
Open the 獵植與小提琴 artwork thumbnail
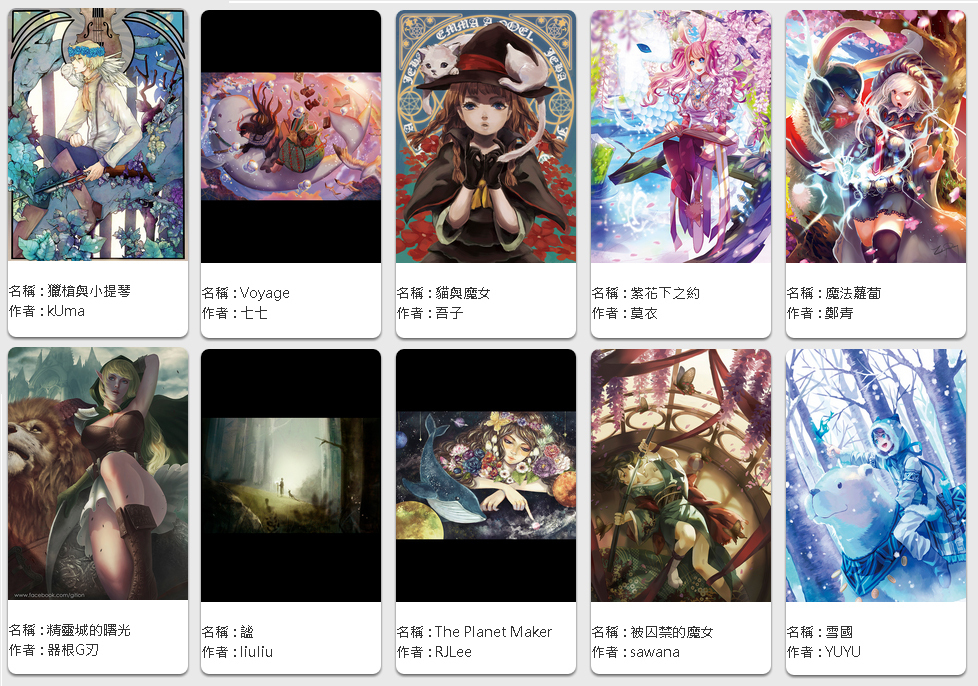pyautogui.click(x=98, y=134)
